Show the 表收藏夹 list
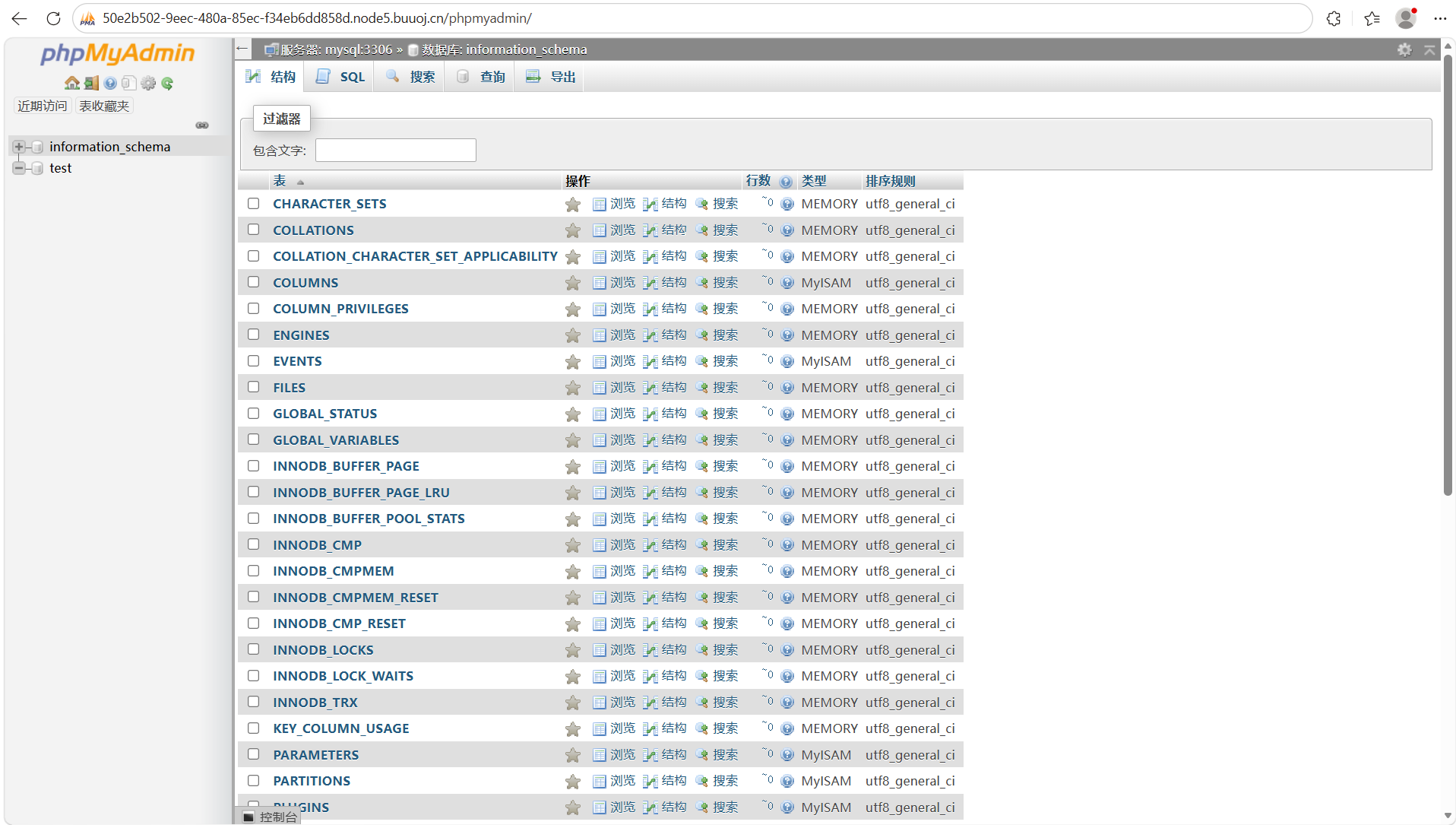This screenshot has height=825, width=1456. (x=104, y=106)
